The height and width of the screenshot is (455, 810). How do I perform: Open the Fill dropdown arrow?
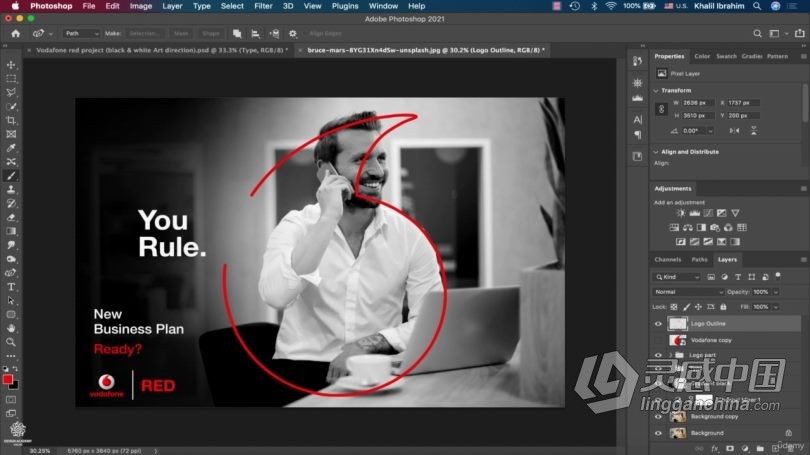coord(776,307)
